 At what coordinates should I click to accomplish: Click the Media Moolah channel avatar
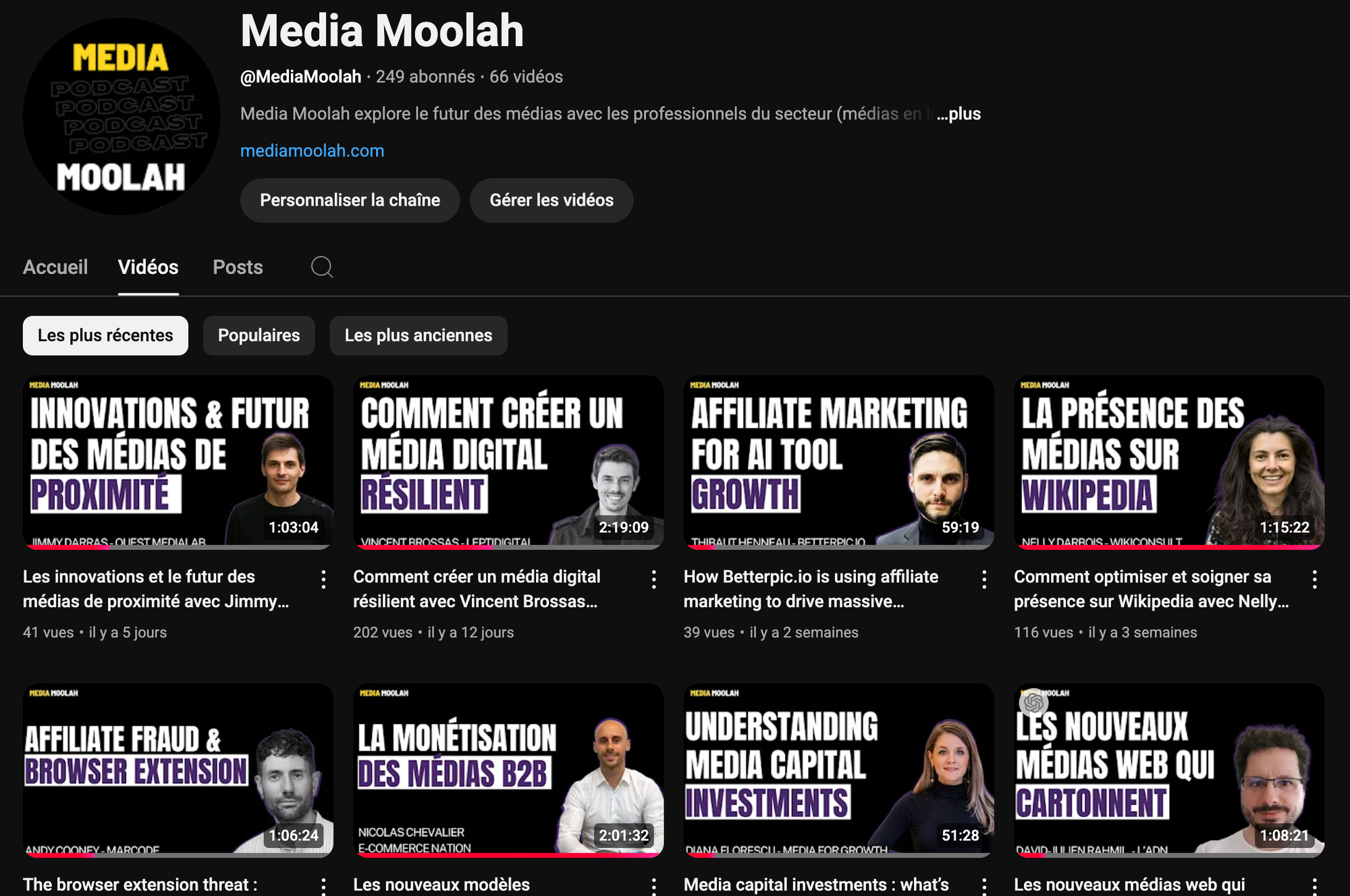pyautogui.click(x=122, y=117)
